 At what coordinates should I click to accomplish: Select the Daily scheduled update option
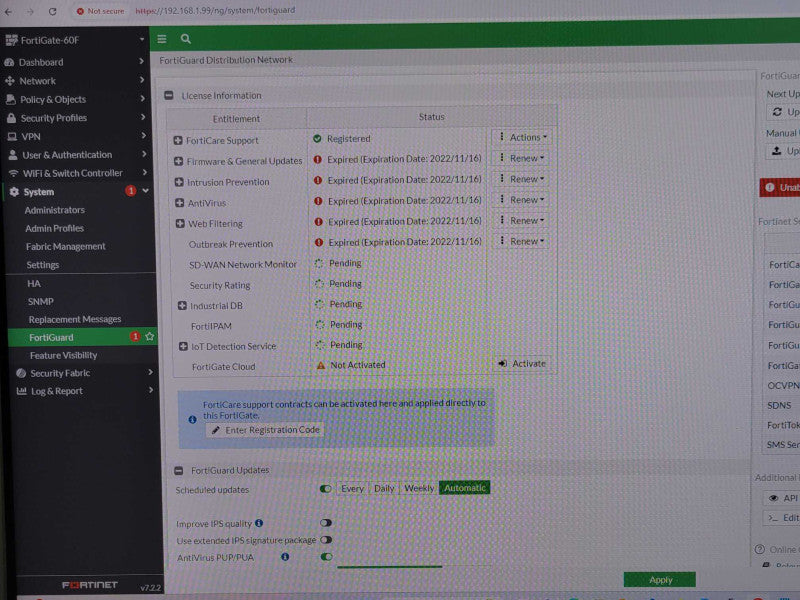[x=384, y=488]
